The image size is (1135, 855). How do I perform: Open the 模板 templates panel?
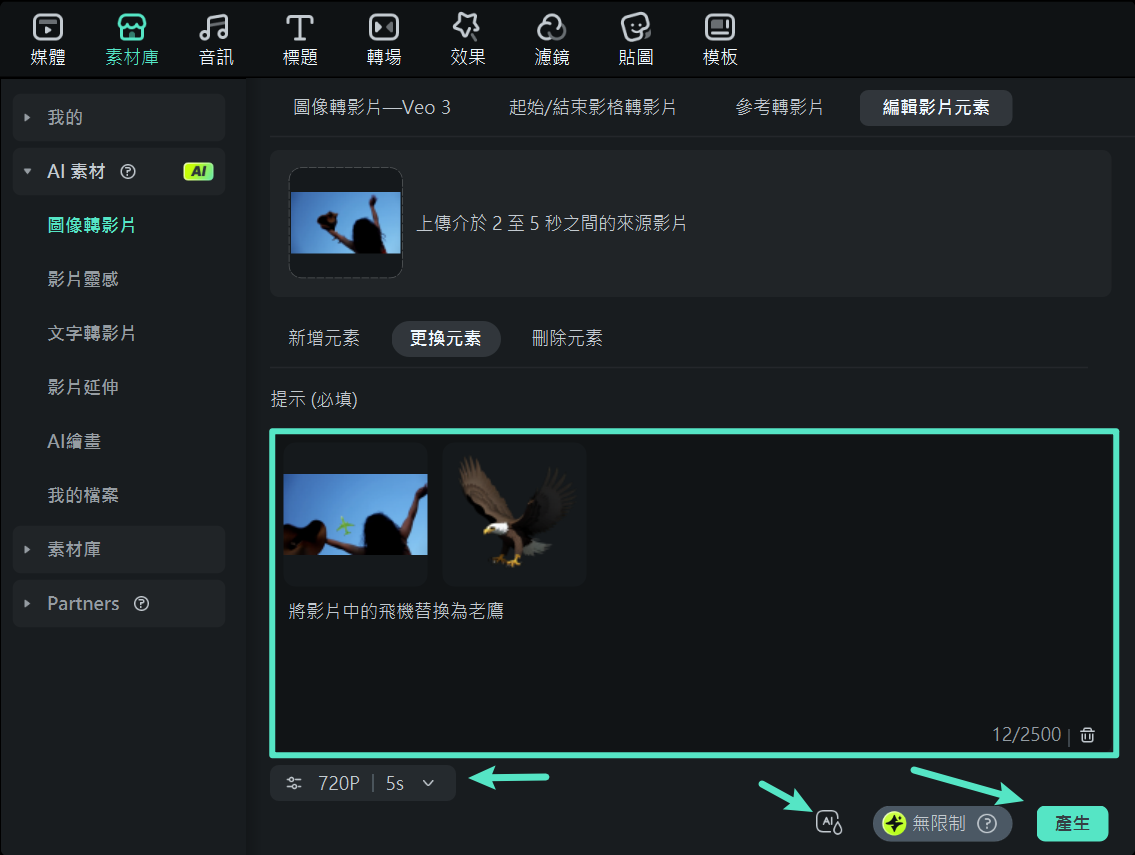[720, 38]
